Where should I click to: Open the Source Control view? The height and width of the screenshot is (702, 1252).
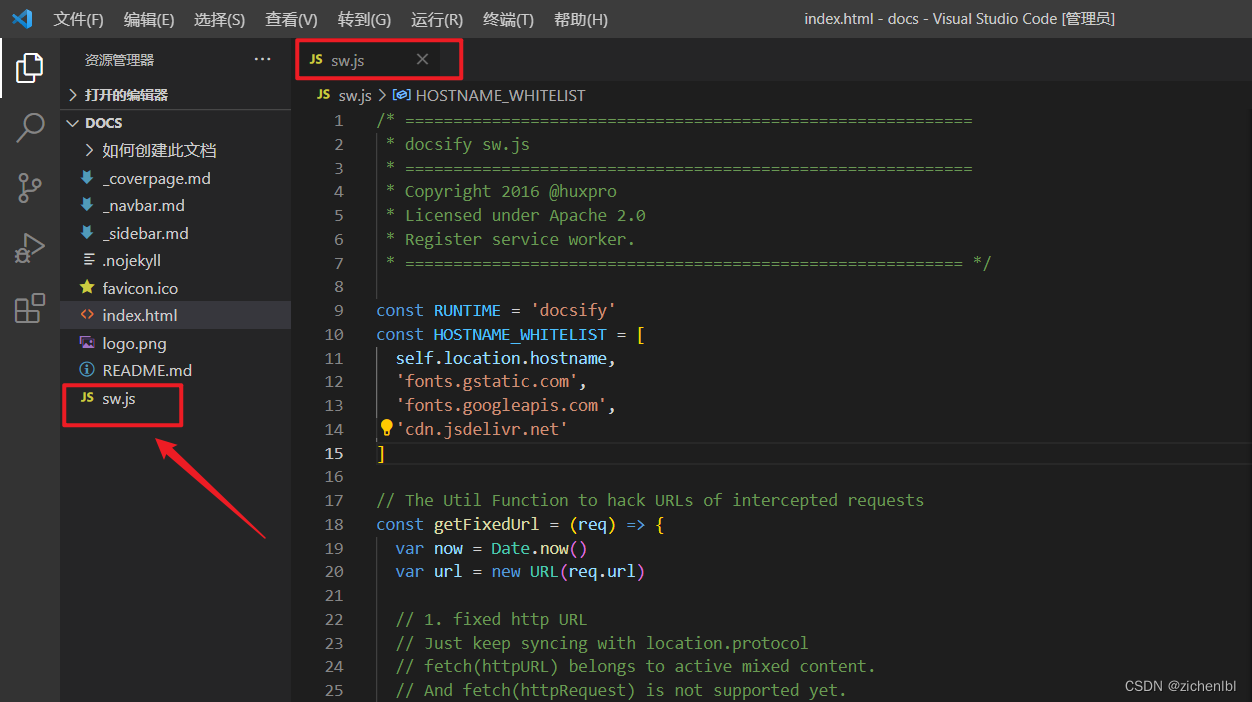(30, 188)
